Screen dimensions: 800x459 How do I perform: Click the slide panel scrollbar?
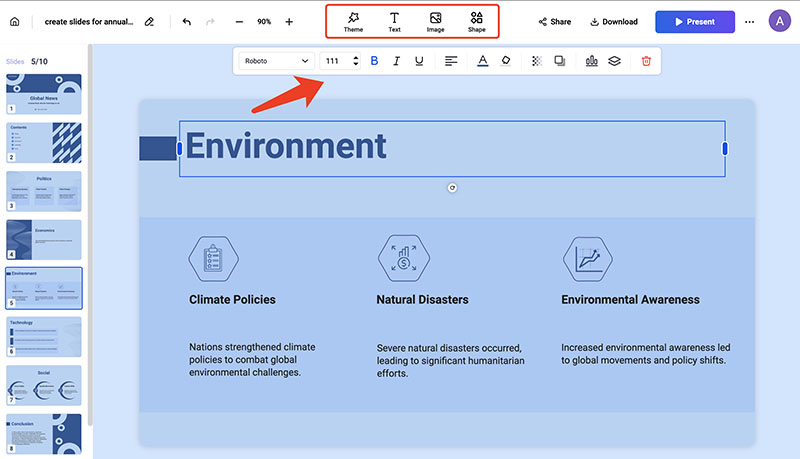90,235
